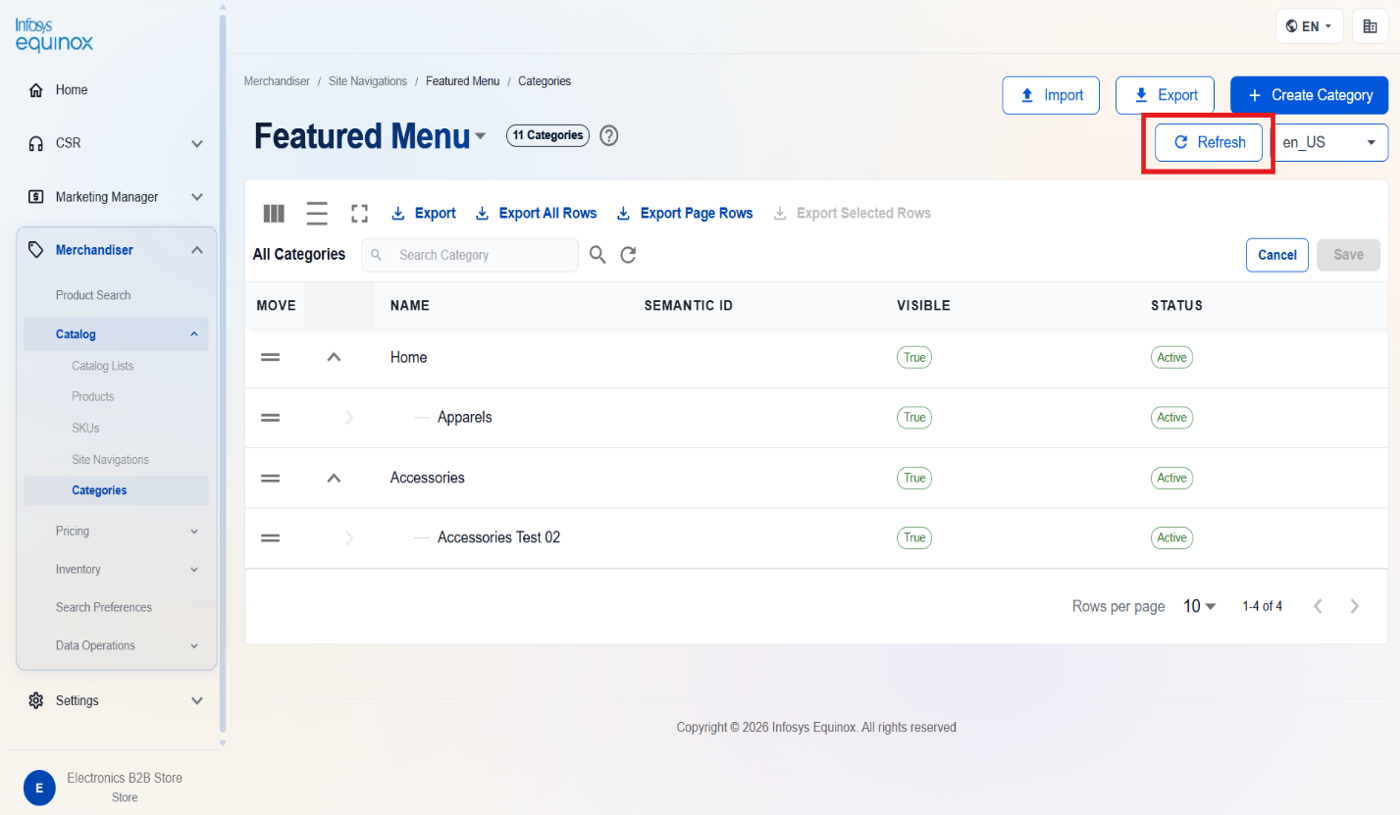The width and height of the screenshot is (1400, 815).
Task: Open SKUs in sidebar
Action: click(86, 428)
